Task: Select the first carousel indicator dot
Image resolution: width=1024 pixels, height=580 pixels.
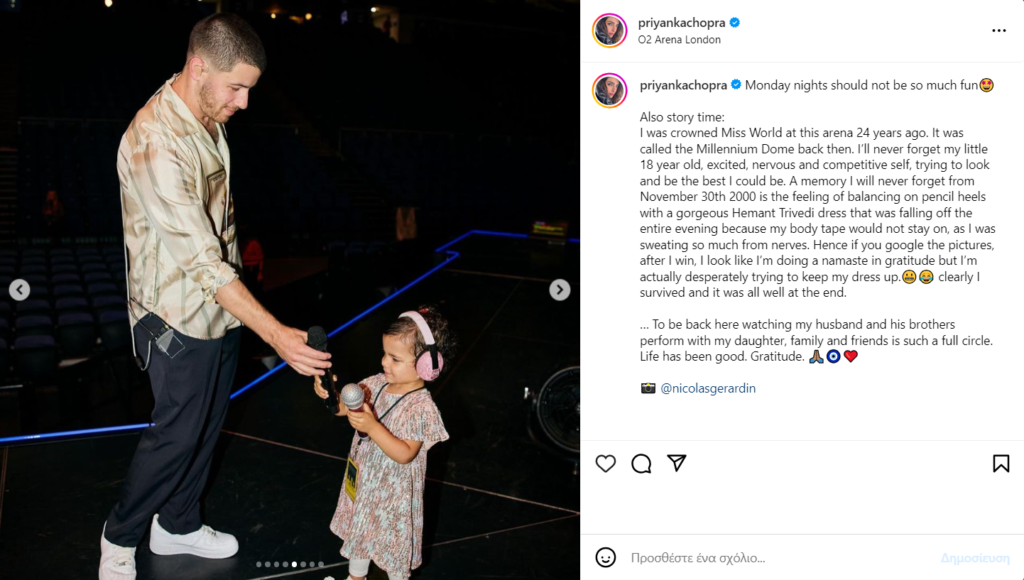Action: click(259, 564)
